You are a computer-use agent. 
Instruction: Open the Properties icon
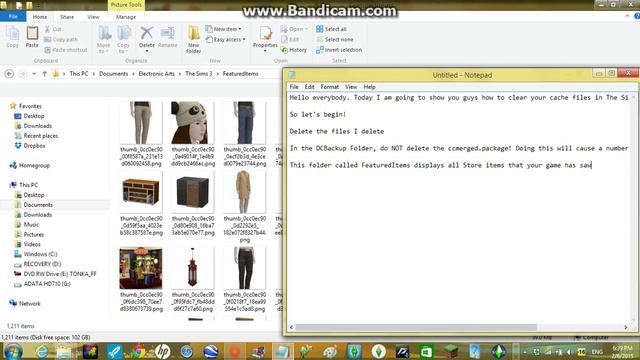click(x=265, y=33)
